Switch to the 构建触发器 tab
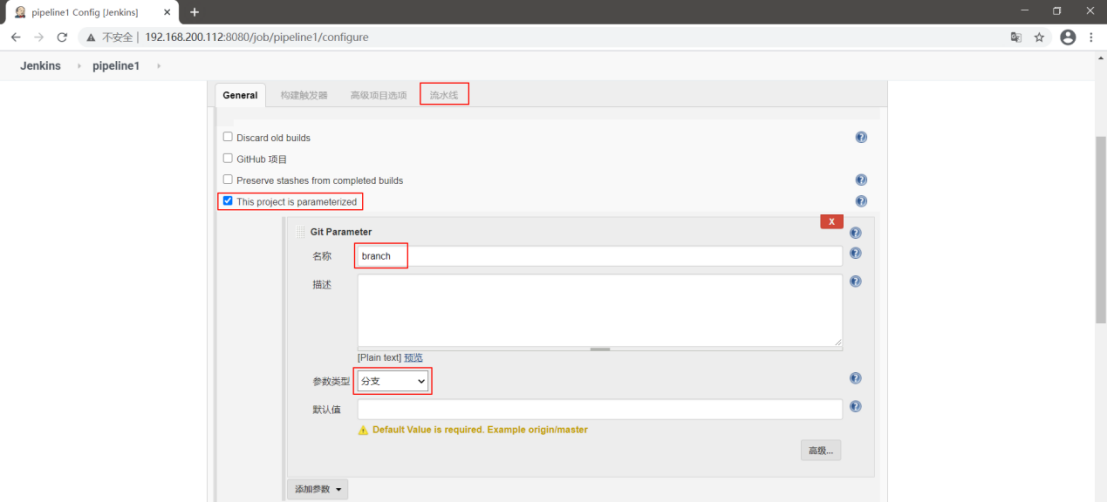 [x=304, y=95]
